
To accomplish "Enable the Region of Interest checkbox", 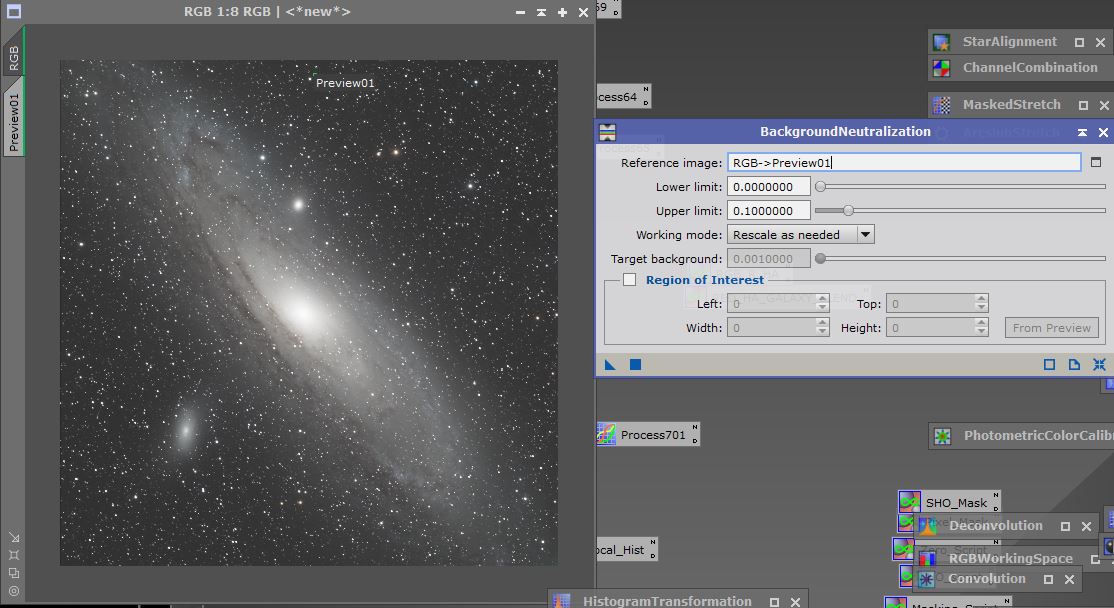I will tap(629, 280).
